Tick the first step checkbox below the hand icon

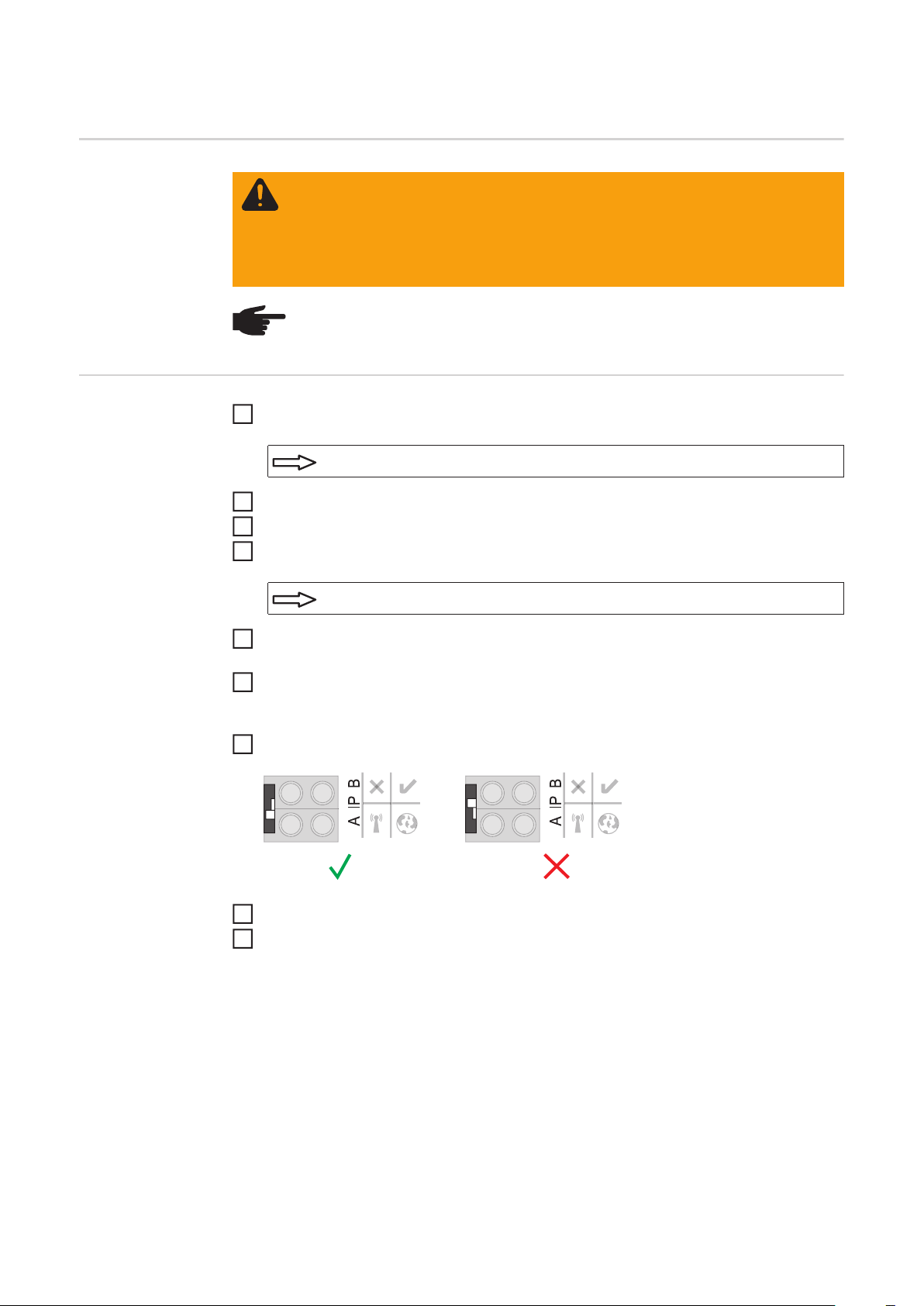(x=243, y=414)
